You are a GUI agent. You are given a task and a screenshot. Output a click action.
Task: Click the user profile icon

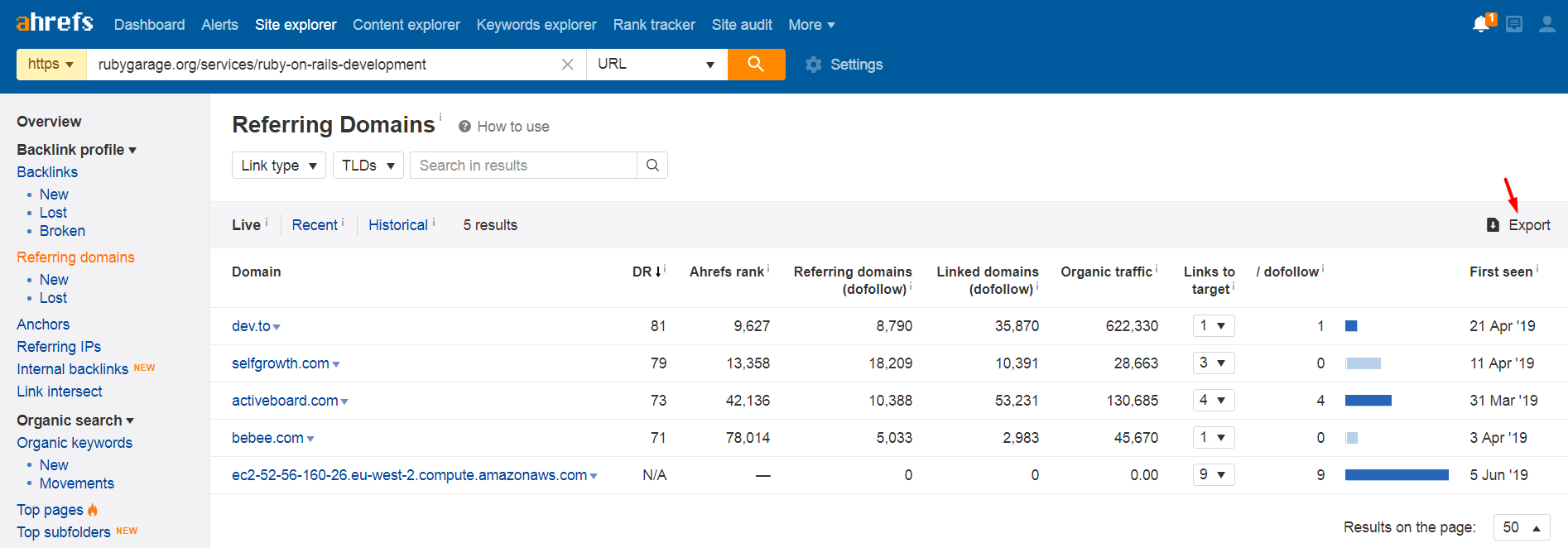pyautogui.click(x=1546, y=24)
